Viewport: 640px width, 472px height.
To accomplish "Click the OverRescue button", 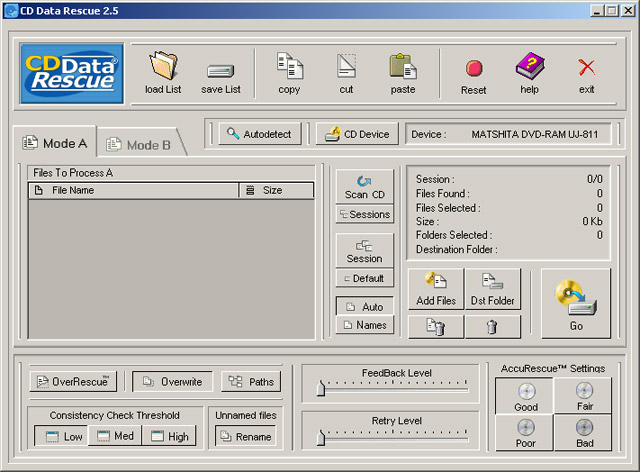I will [73, 381].
